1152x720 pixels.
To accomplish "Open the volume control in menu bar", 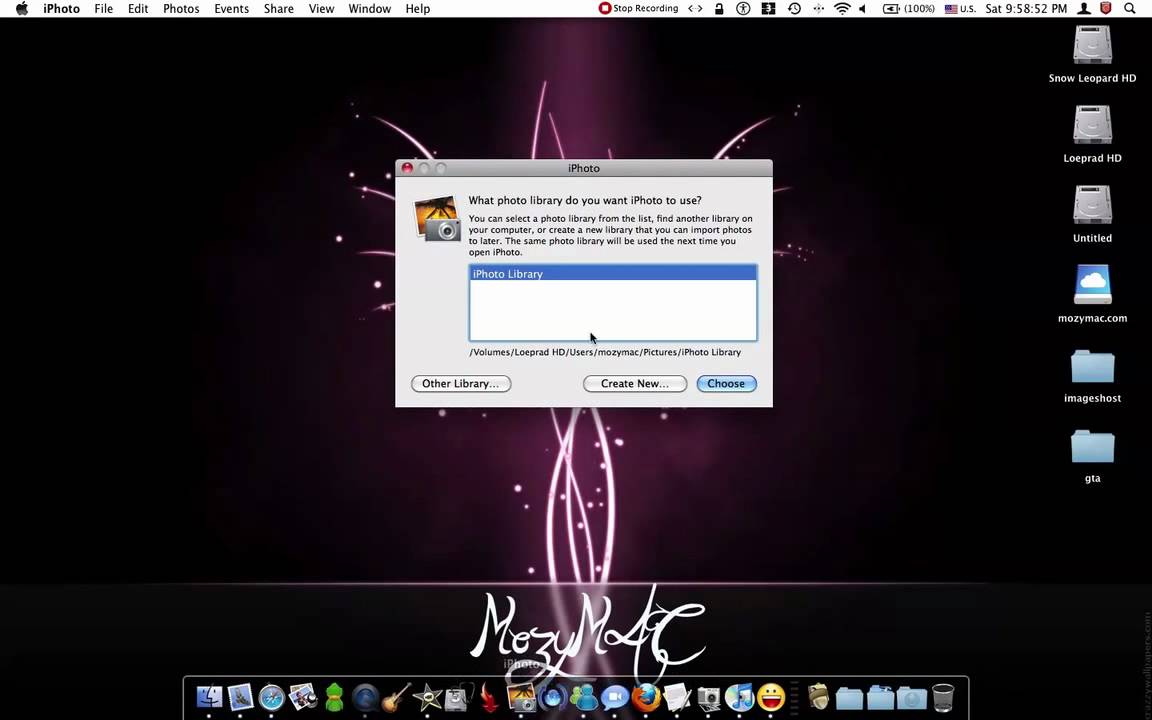I will click(863, 9).
